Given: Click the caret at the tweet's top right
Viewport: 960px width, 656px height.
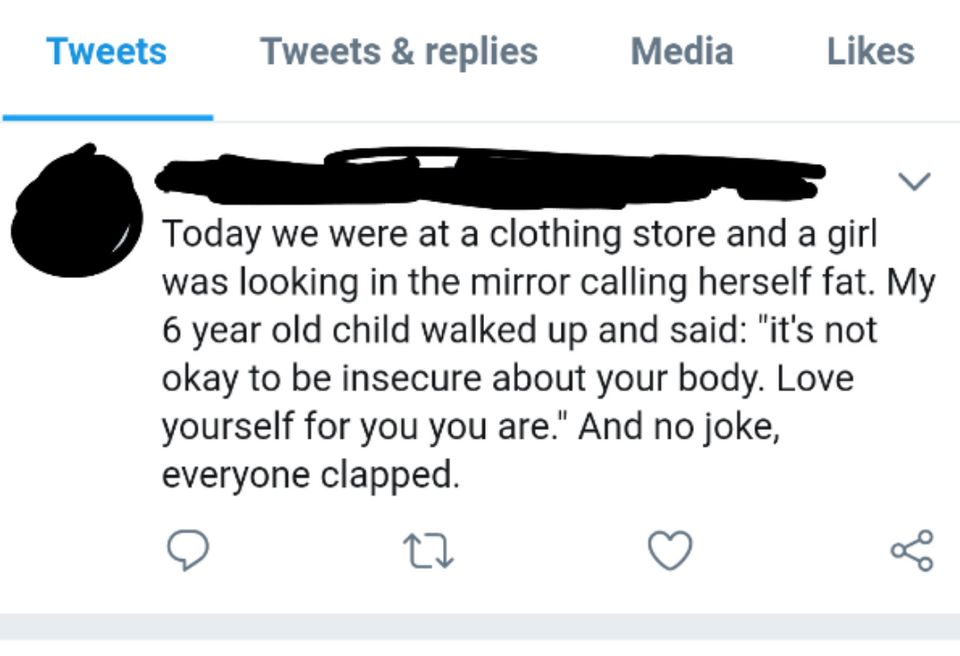Looking at the screenshot, I should coord(912,182).
